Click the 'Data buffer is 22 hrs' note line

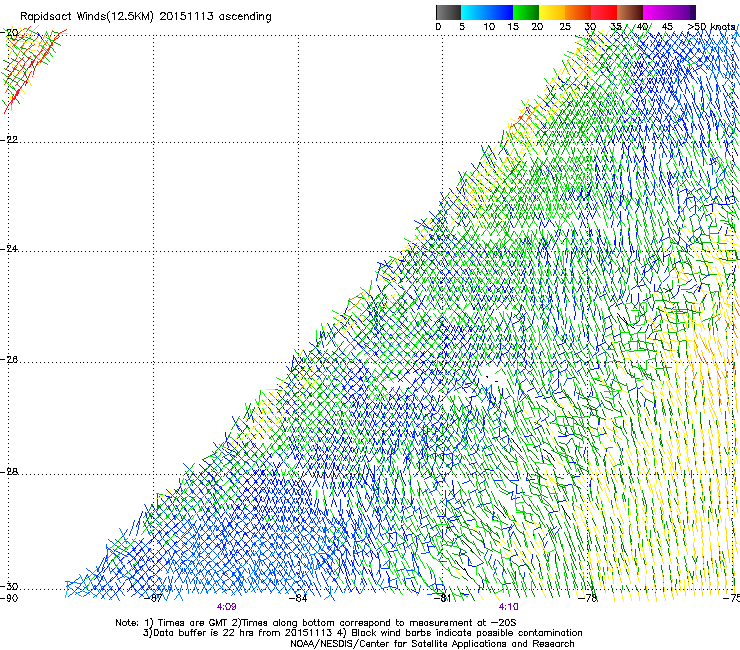pyautogui.click(x=362, y=633)
